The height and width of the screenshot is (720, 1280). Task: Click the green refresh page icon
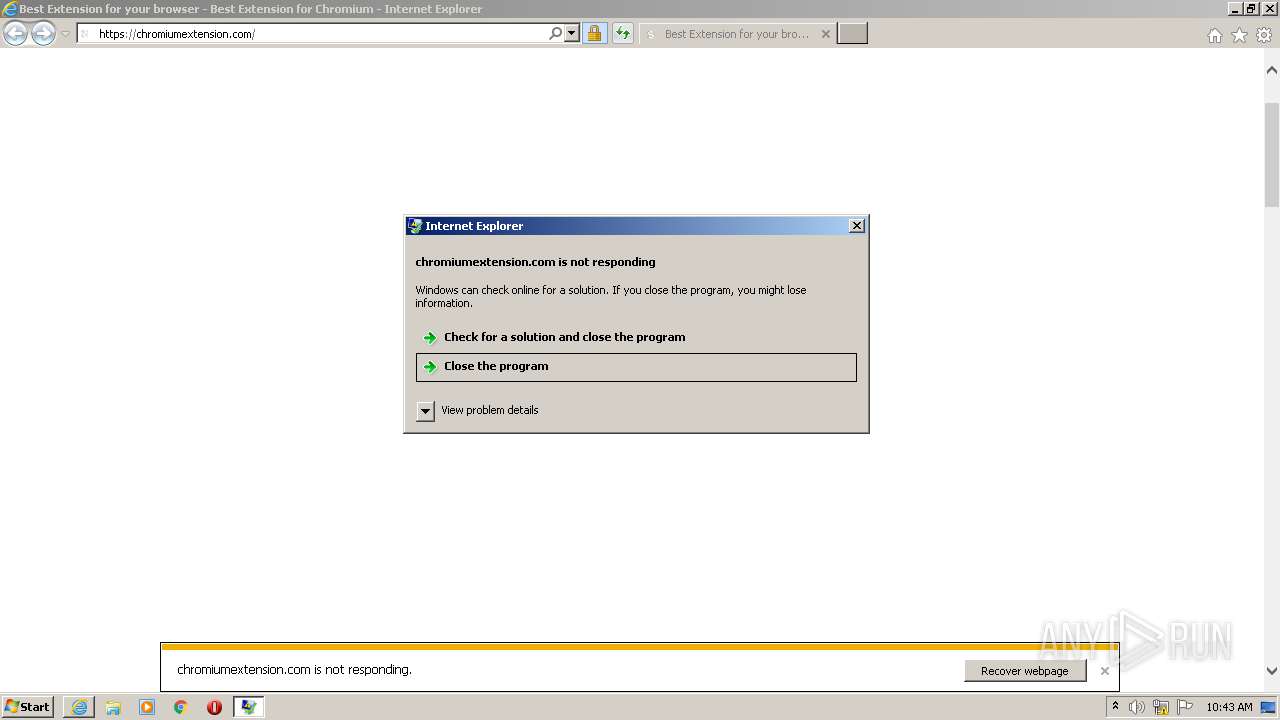pos(623,34)
